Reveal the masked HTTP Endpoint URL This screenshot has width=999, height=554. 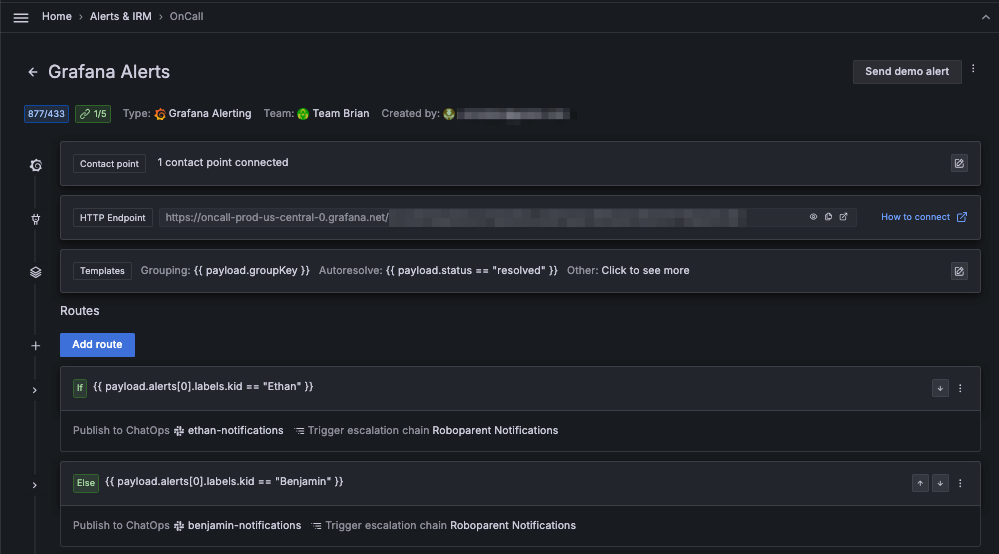[x=813, y=217]
